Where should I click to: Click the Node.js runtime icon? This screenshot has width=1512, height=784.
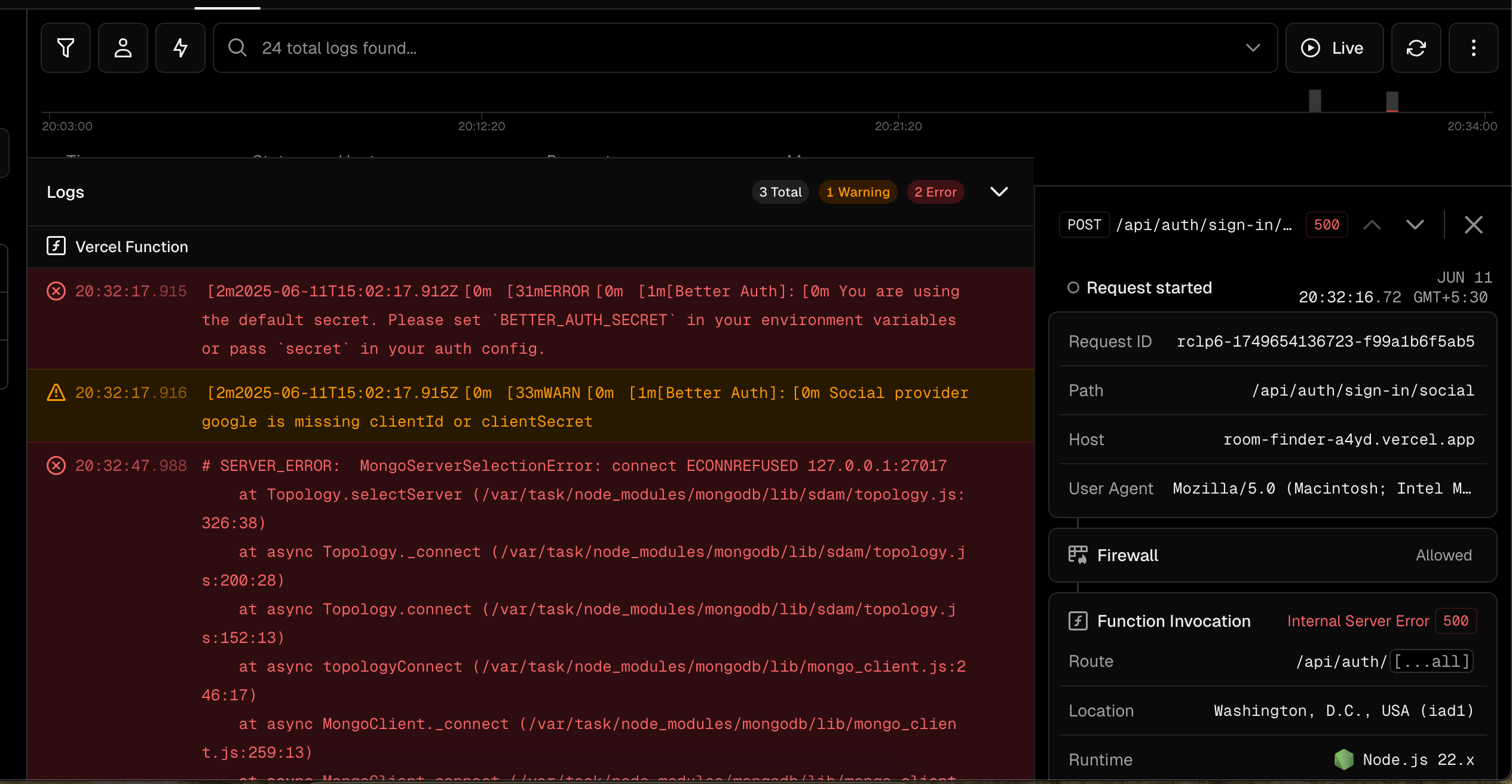(1343, 759)
